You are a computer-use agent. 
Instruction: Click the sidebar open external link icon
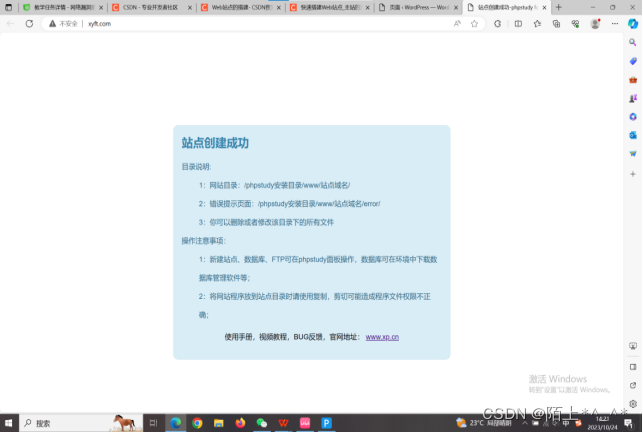[x=633, y=385]
